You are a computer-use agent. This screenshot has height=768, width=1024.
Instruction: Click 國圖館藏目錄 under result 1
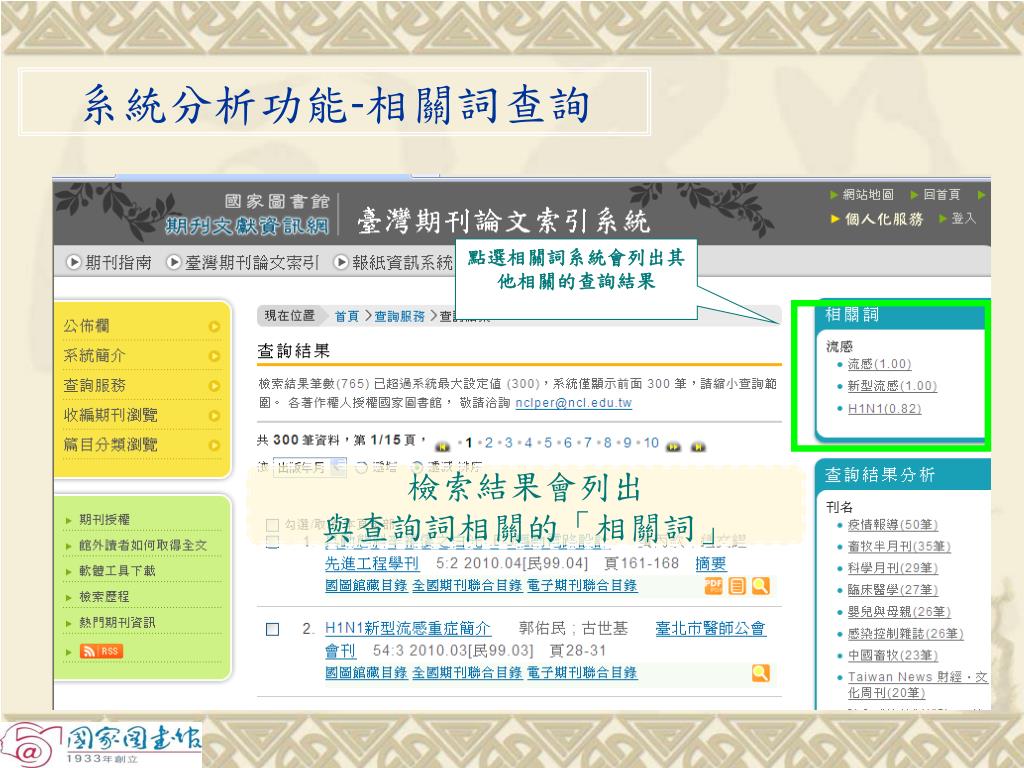[366, 585]
